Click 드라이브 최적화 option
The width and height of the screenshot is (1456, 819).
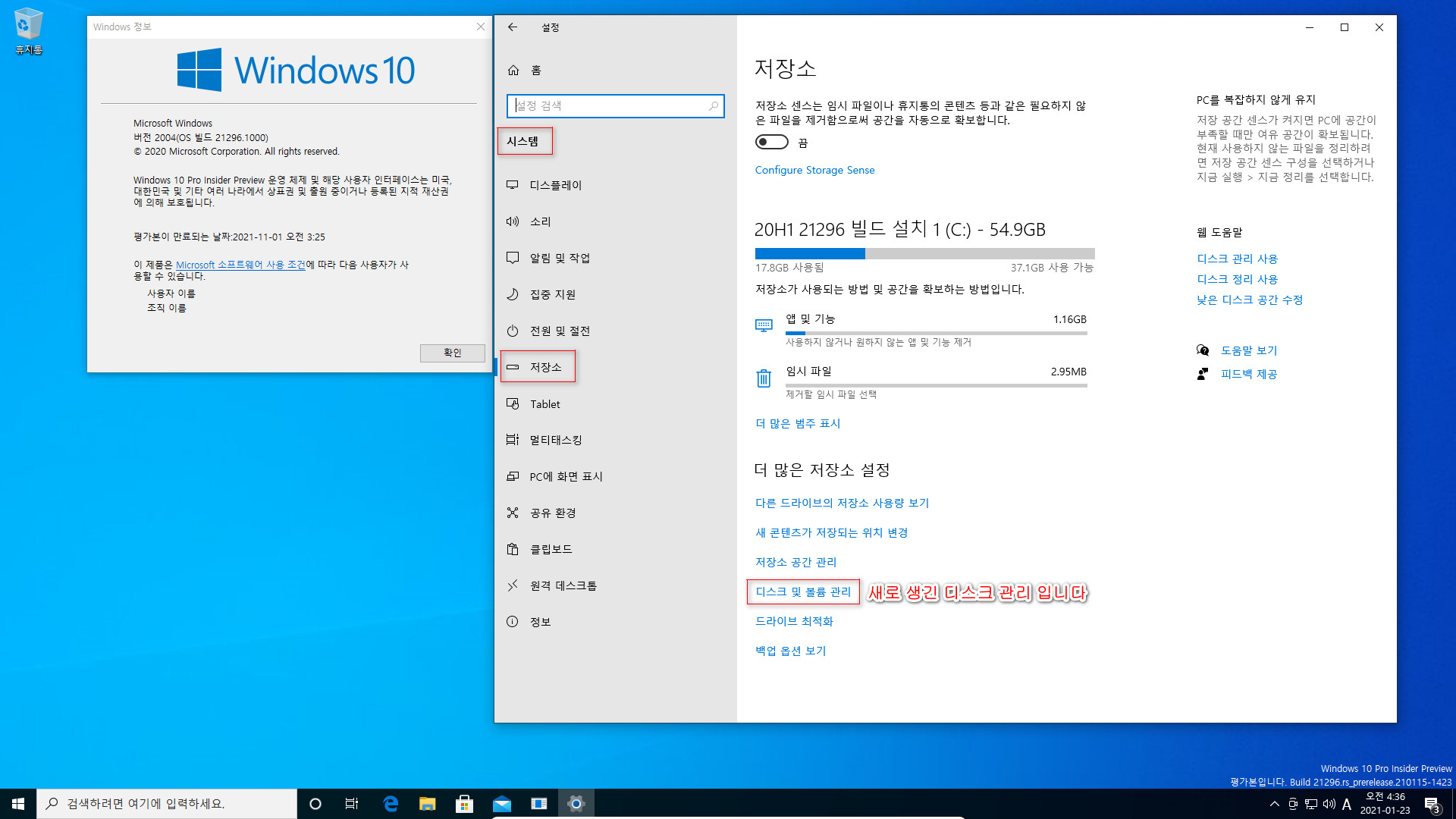pyautogui.click(x=793, y=621)
